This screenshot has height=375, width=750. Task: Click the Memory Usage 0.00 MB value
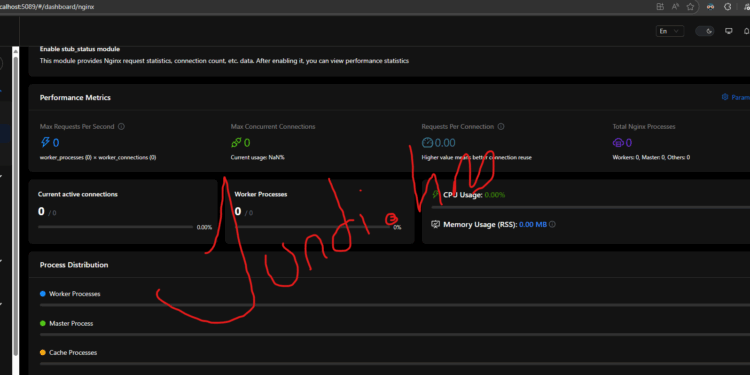pos(533,224)
